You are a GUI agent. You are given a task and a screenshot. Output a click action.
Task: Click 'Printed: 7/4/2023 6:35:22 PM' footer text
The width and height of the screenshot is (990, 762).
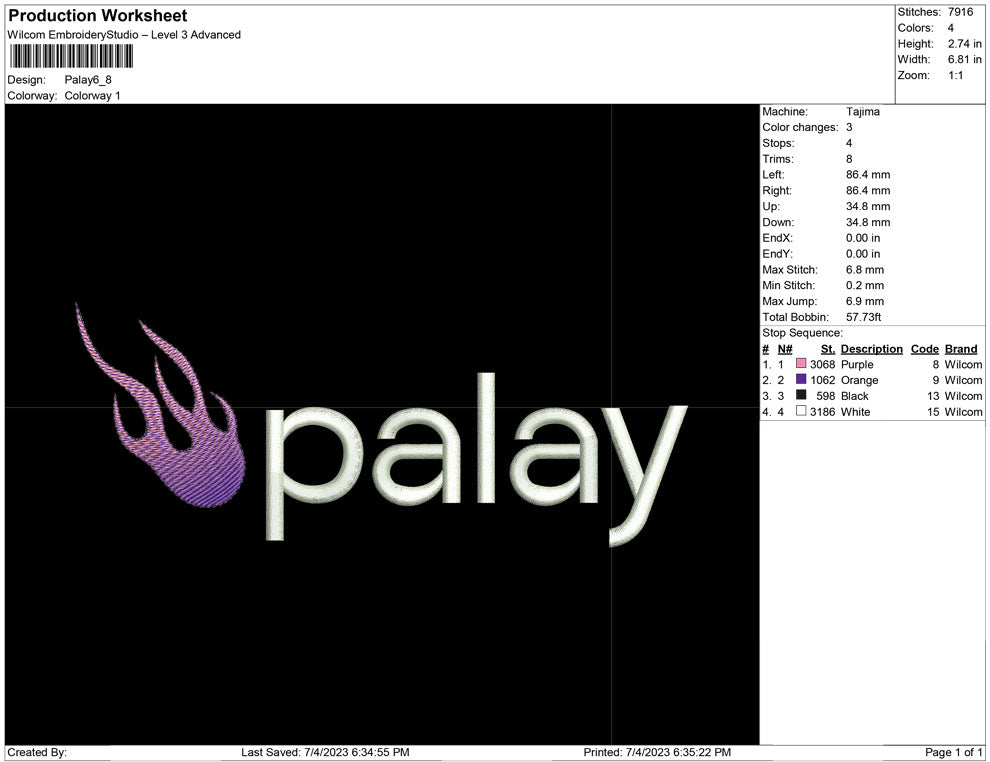[x=657, y=752]
